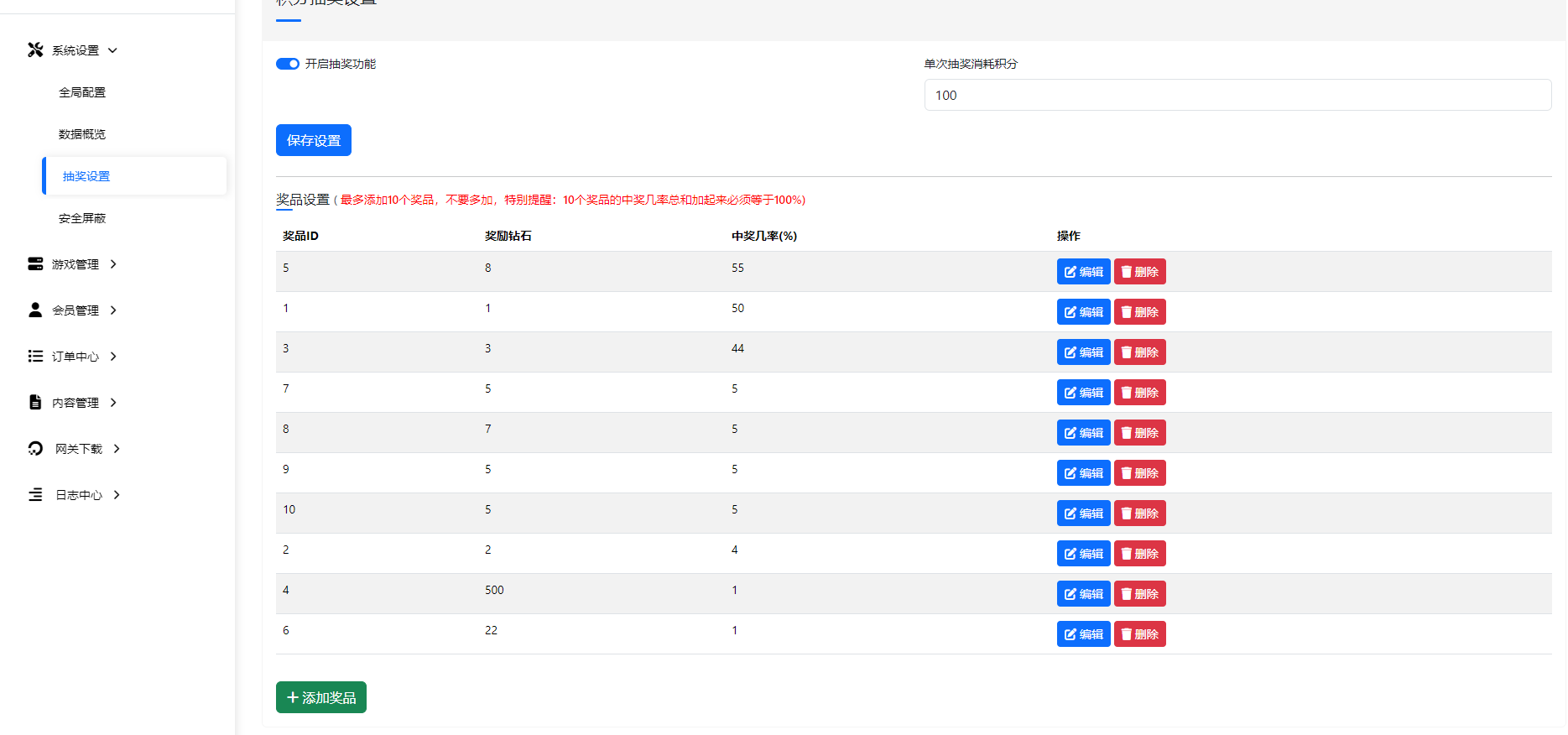Click the 单次抽奖消耗积分 input field
The height and width of the screenshot is (735, 1568).
coord(1237,95)
